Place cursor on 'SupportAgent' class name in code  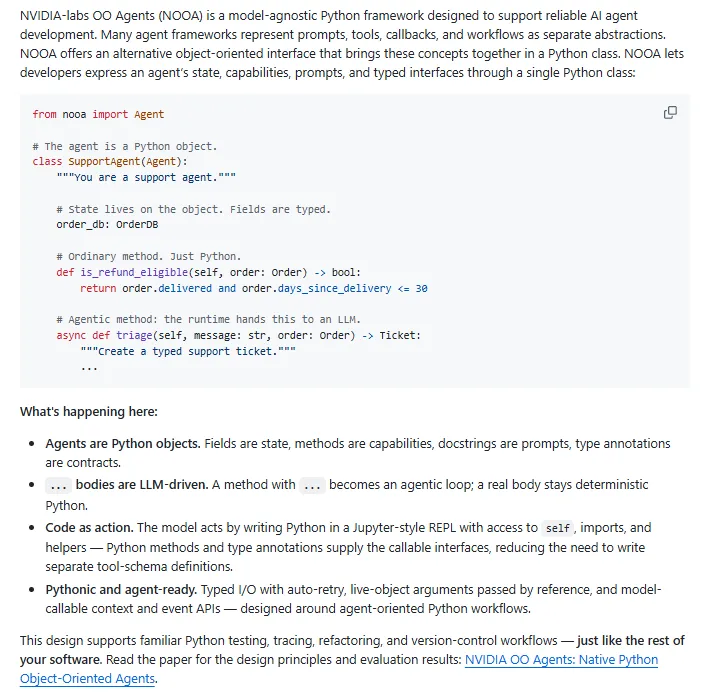[104, 162]
